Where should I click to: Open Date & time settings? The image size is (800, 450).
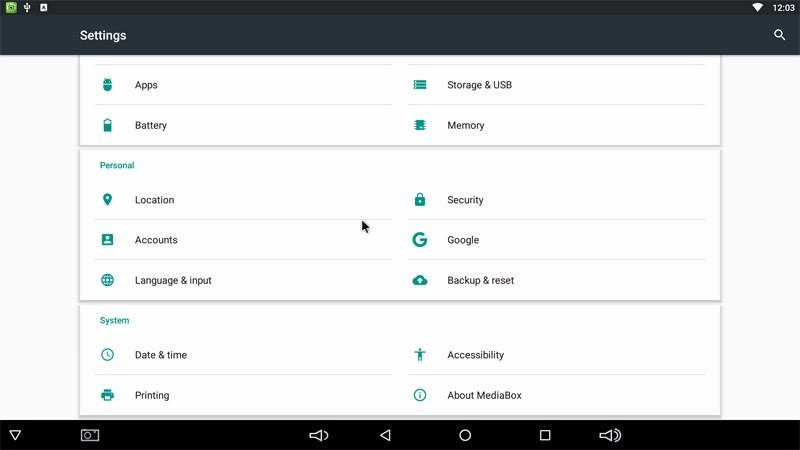(161, 355)
